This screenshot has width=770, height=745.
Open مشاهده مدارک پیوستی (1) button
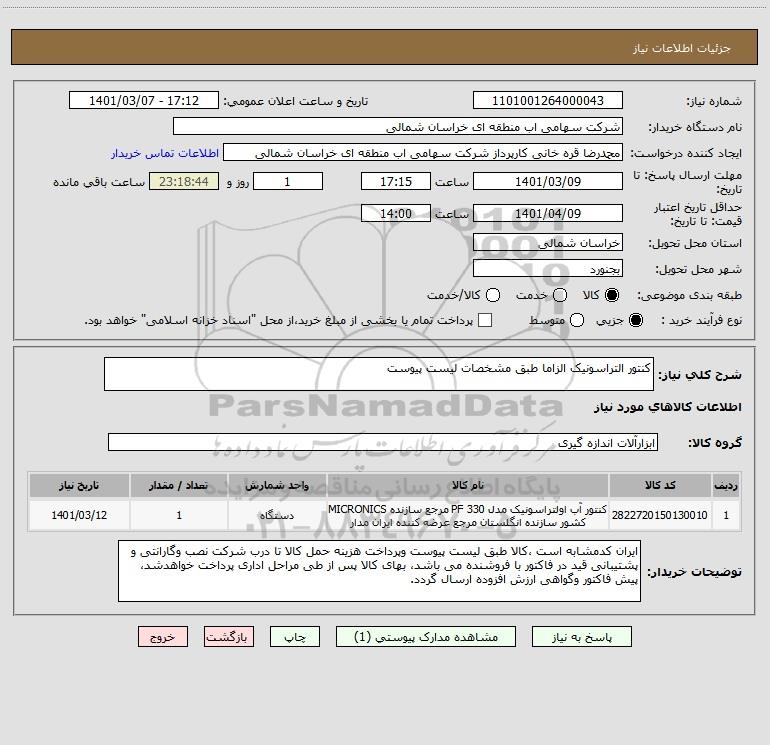tap(426, 637)
